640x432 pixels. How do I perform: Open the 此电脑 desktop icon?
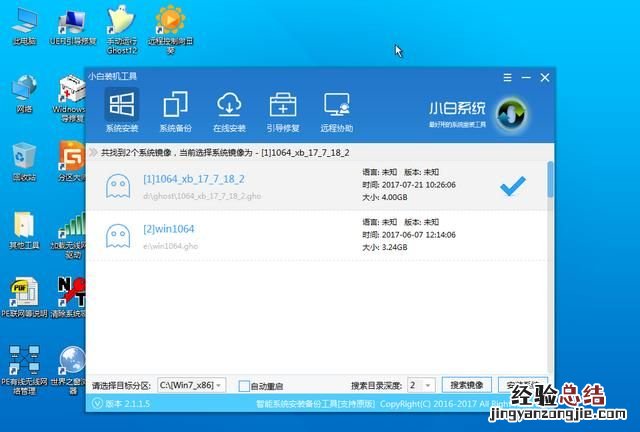24,27
